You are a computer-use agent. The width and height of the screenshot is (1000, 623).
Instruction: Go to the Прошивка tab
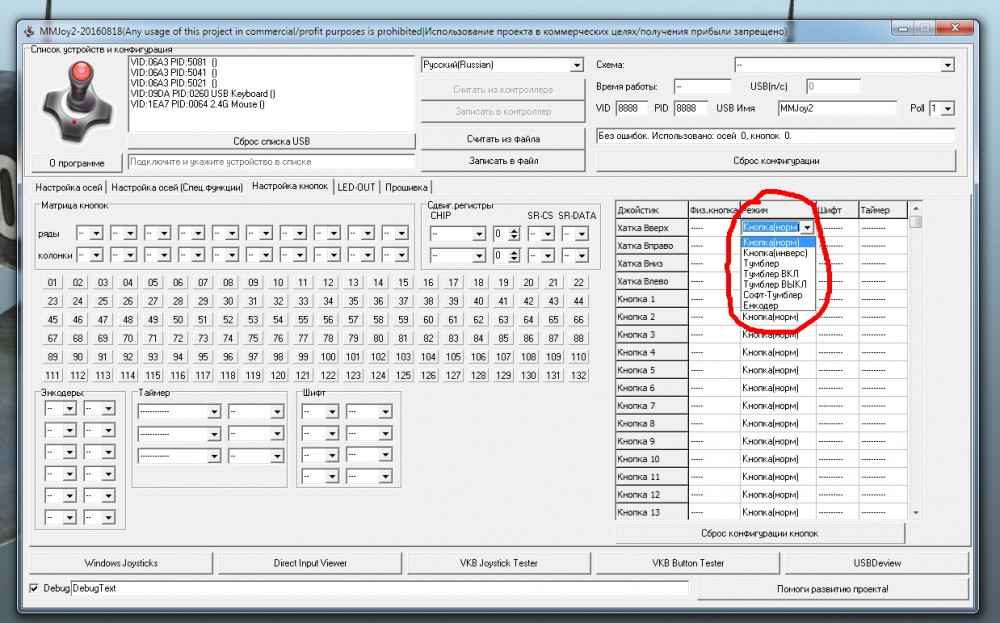click(406, 187)
